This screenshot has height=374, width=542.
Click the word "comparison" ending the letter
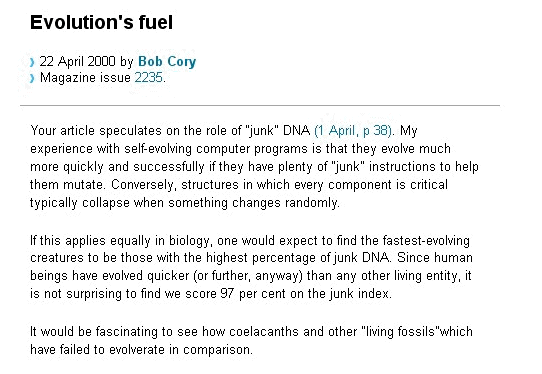click(x=217, y=350)
